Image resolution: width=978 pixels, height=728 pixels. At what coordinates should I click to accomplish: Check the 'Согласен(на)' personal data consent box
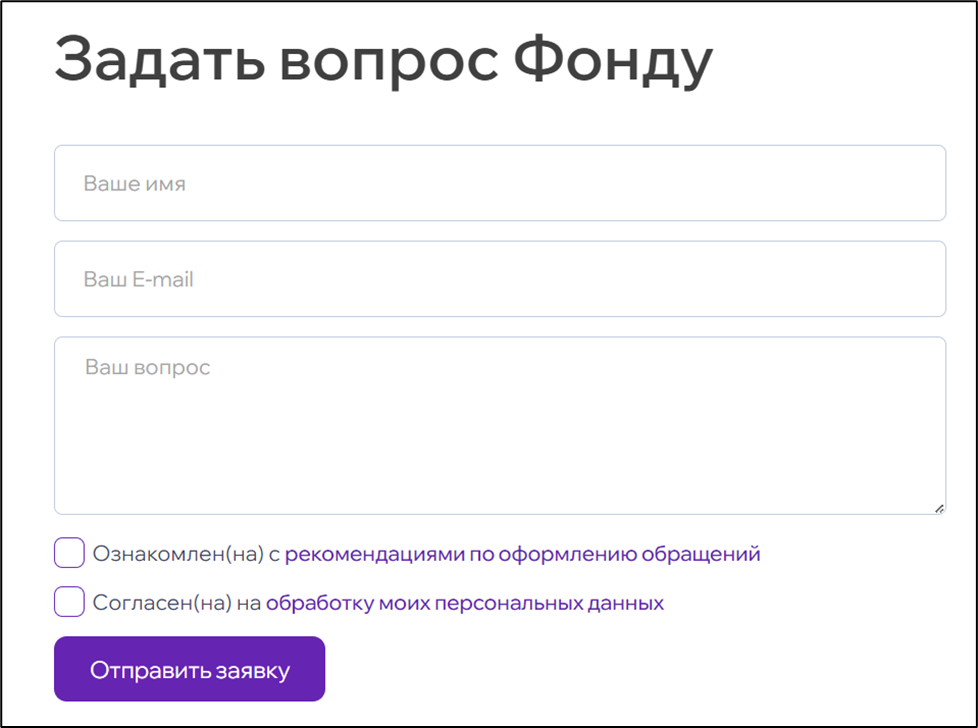69,601
